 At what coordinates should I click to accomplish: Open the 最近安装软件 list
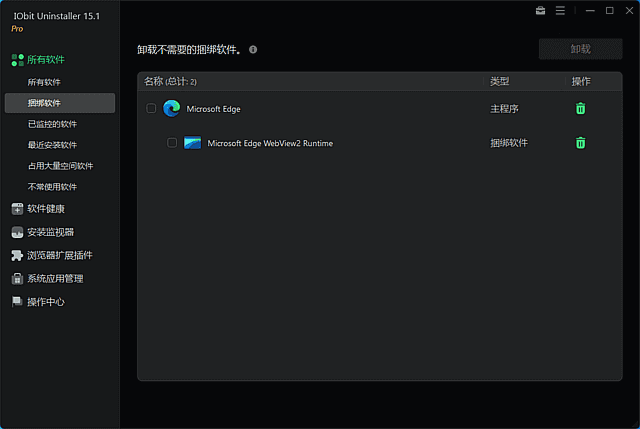(52, 145)
